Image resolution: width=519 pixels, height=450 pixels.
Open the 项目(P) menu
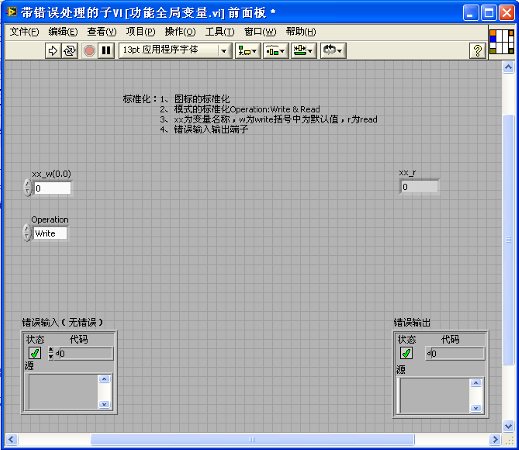click(140, 32)
